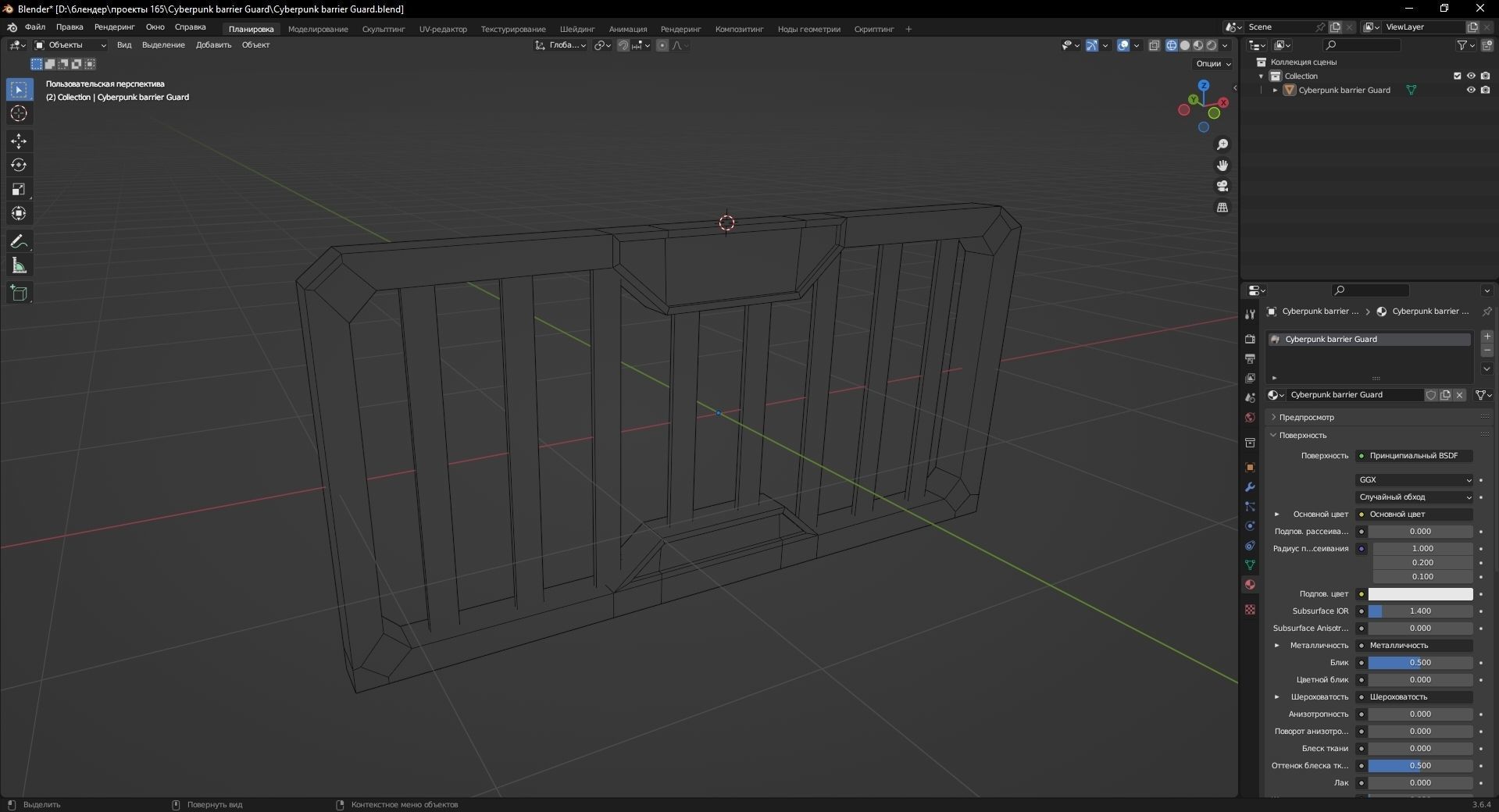The width and height of the screenshot is (1499, 812).
Task: Open the View Layer properties tab
Action: click(x=1250, y=378)
